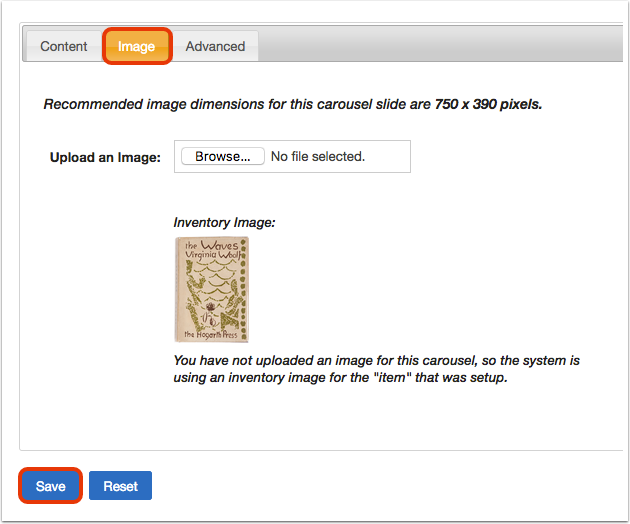The width and height of the screenshot is (630, 524).
Task: Click the gray tab strip beside Advanced
Action: 440,44
